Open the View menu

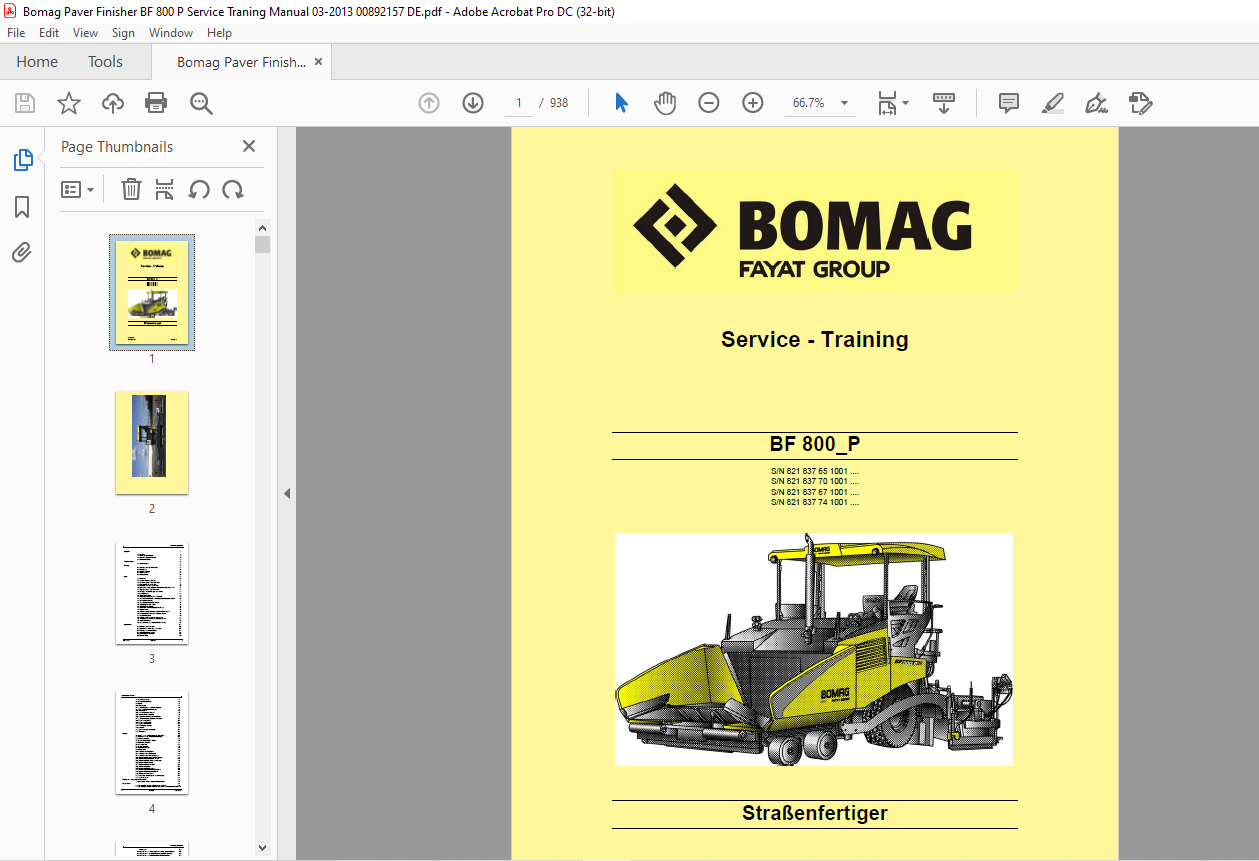click(86, 33)
